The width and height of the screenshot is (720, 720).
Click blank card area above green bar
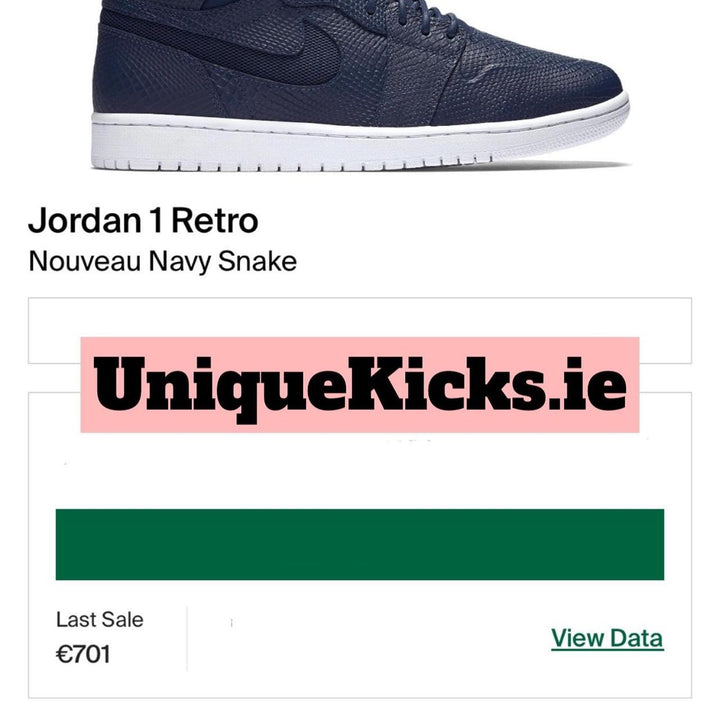point(360,473)
